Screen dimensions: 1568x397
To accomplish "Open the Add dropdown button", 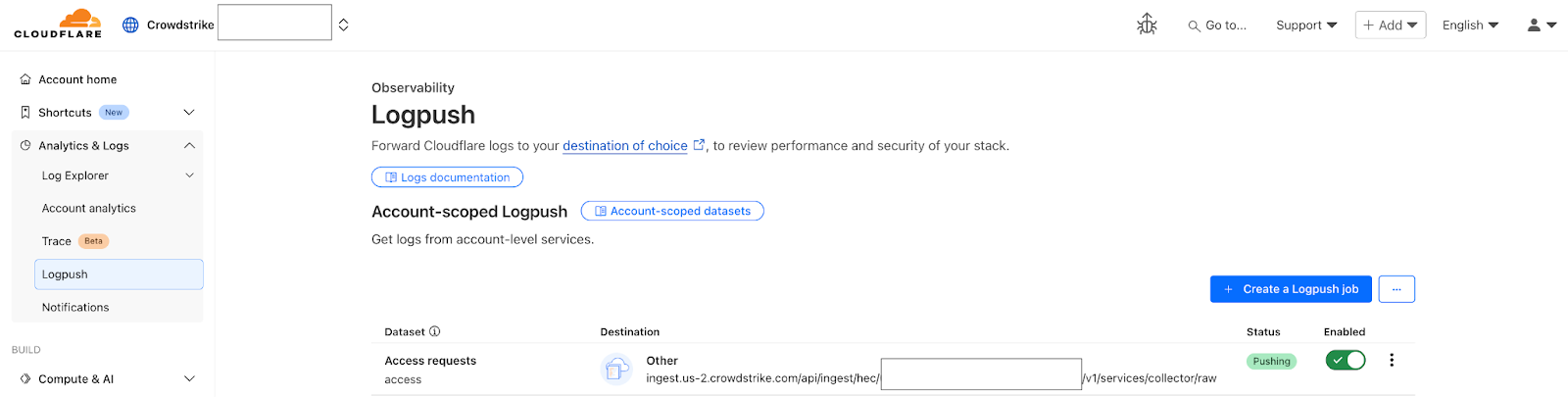I will point(1391,25).
